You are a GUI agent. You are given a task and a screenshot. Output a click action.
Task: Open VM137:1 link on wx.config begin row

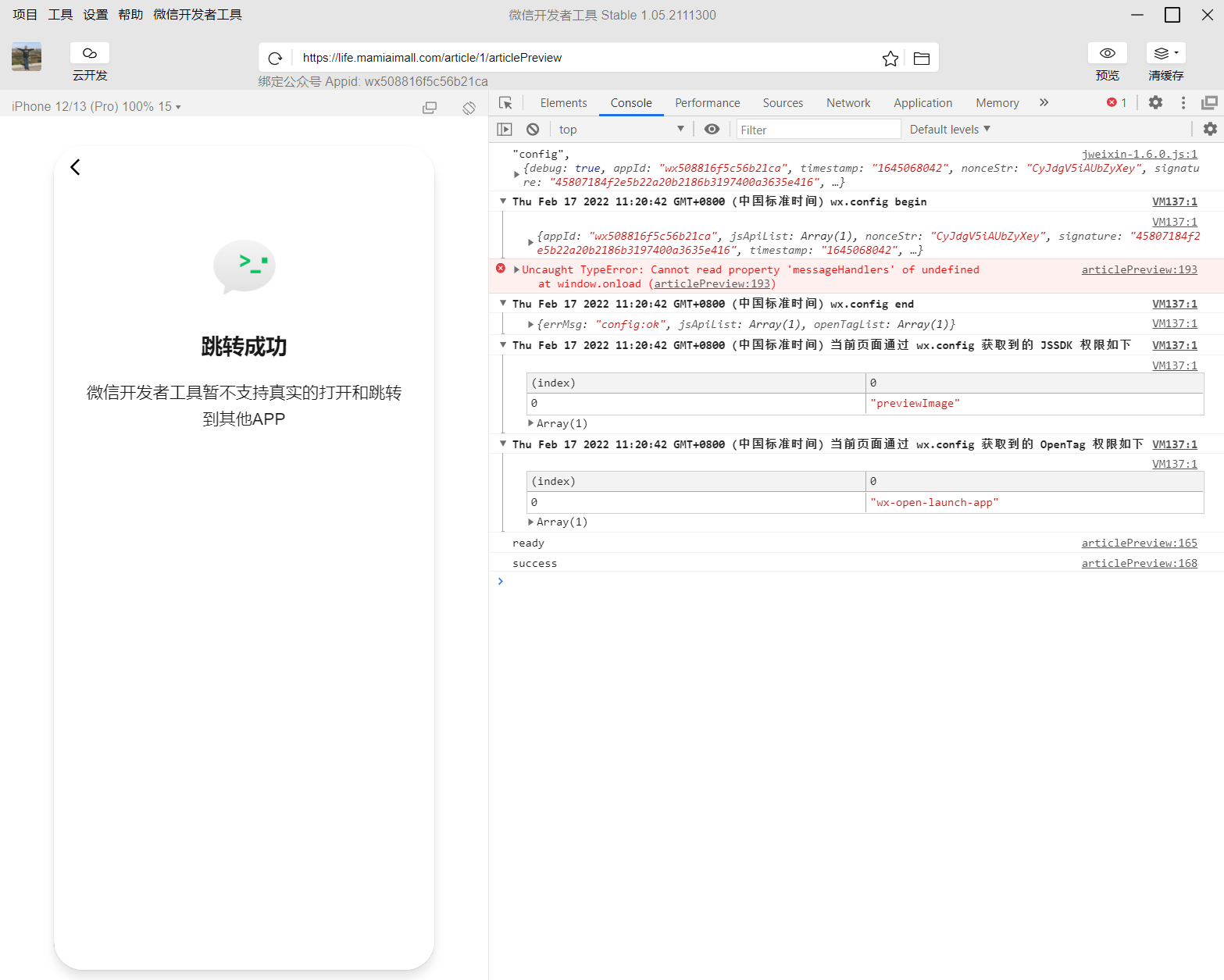coord(1175,201)
